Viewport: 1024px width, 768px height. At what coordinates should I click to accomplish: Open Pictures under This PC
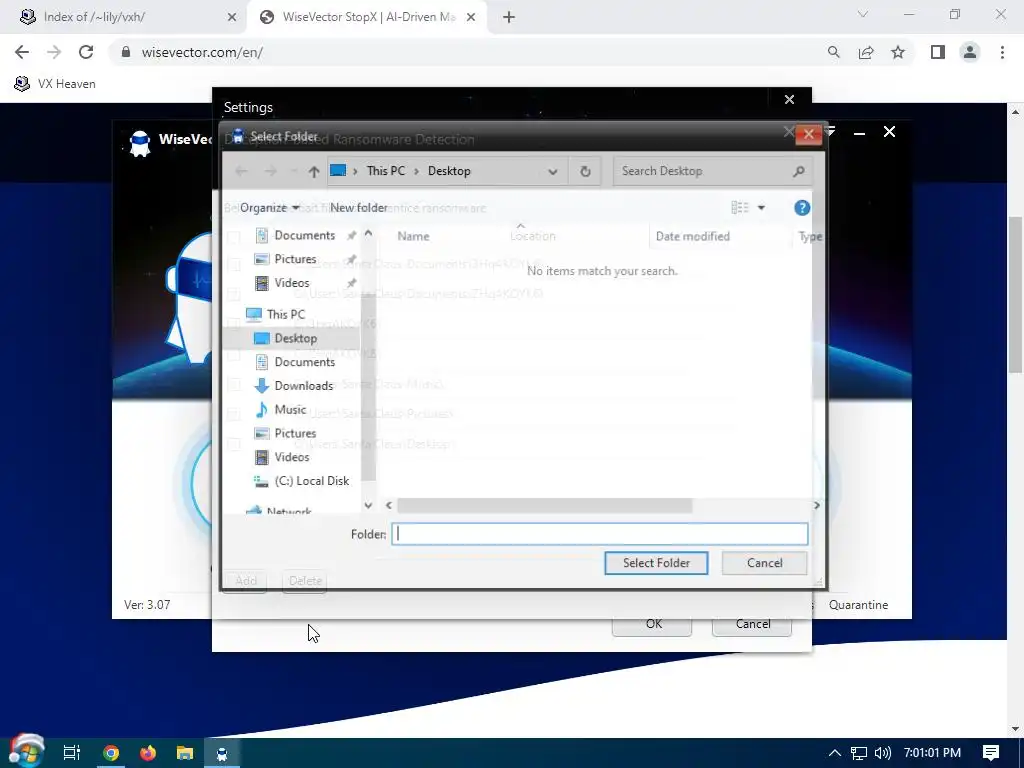pos(295,433)
